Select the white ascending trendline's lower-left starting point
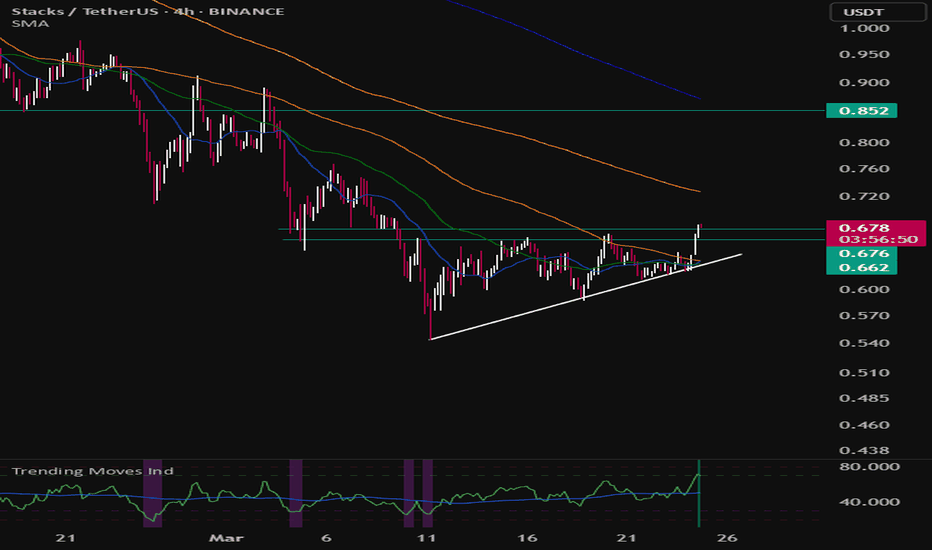Image resolution: width=932 pixels, height=550 pixels. tap(430, 340)
